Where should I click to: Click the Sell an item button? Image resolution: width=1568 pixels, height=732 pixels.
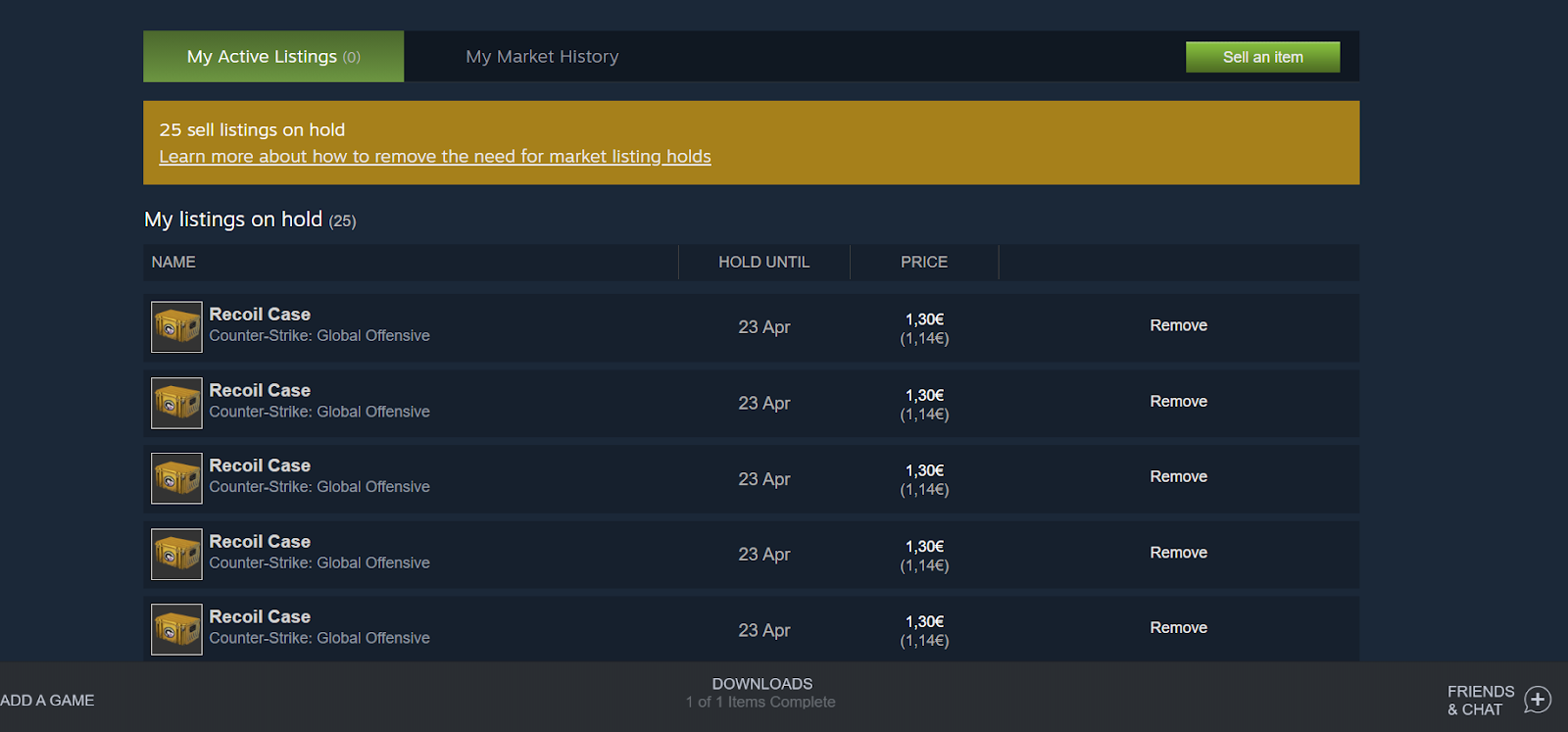pyautogui.click(x=1262, y=57)
